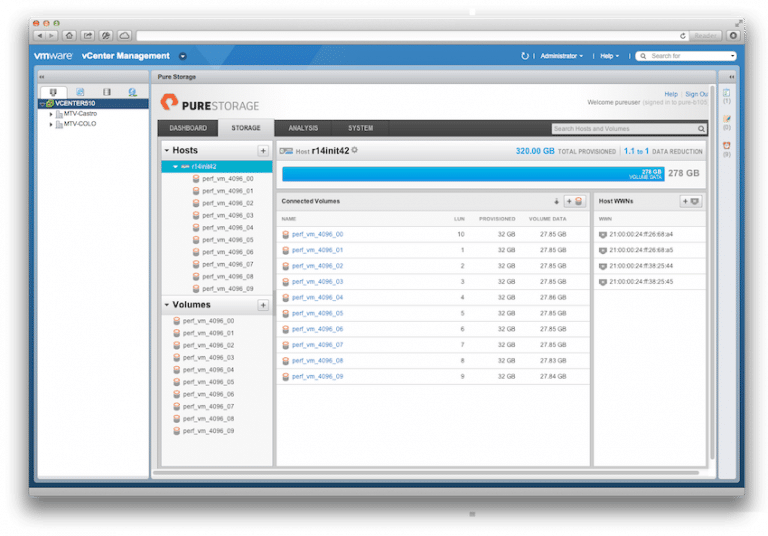Add a new volume with plus button
The height and width of the screenshot is (536, 768).
tap(263, 305)
